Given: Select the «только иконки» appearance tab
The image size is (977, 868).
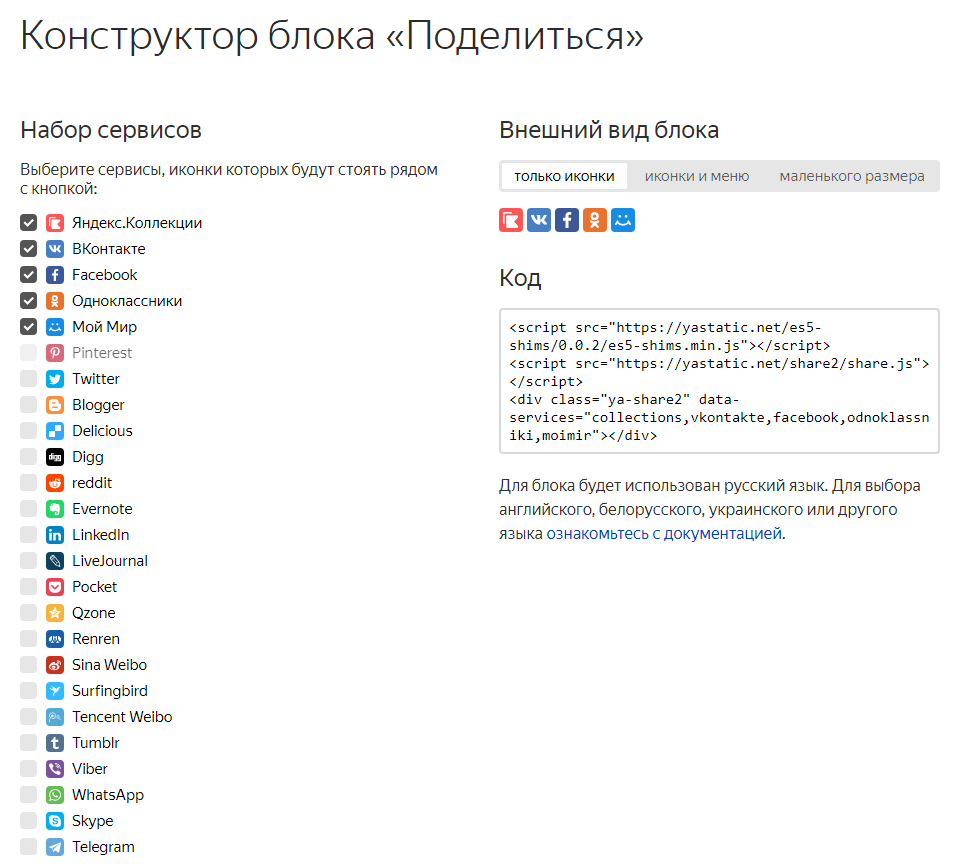Looking at the screenshot, I should point(565,176).
